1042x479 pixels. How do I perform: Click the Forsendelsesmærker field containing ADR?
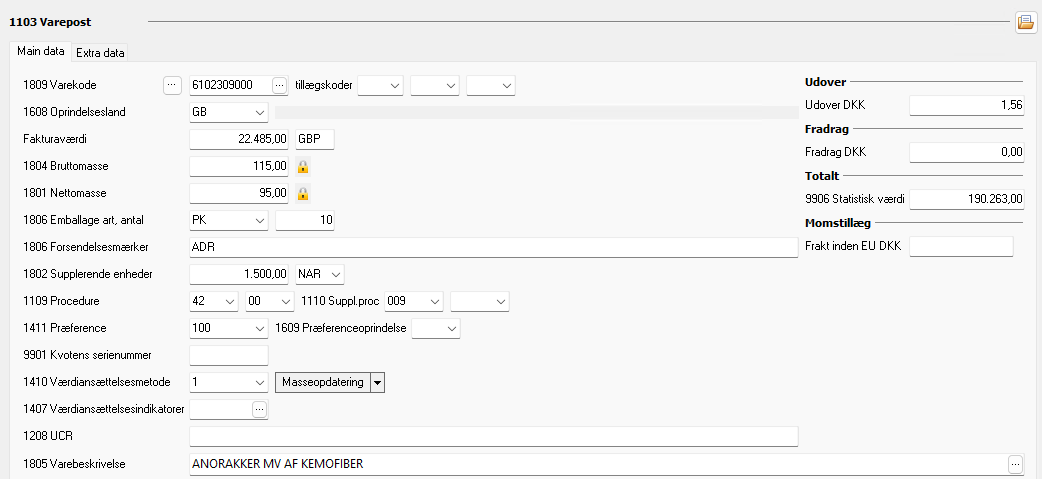pyautogui.click(x=492, y=247)
